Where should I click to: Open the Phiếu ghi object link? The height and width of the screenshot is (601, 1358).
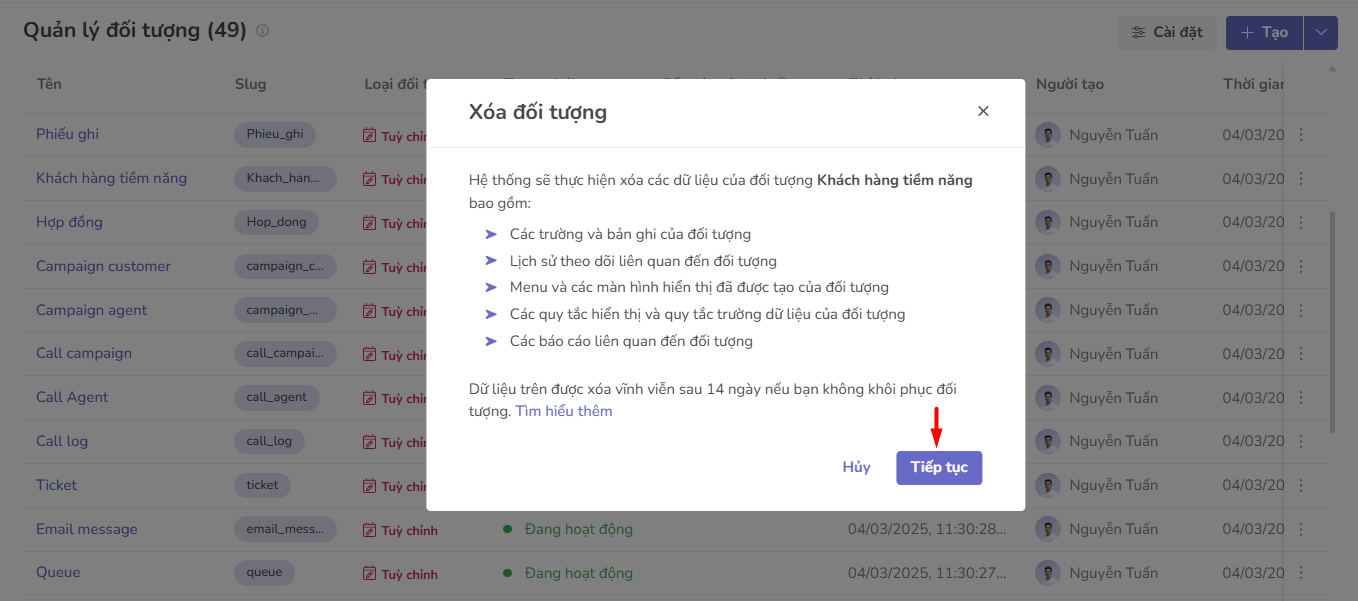pos(67,134)
